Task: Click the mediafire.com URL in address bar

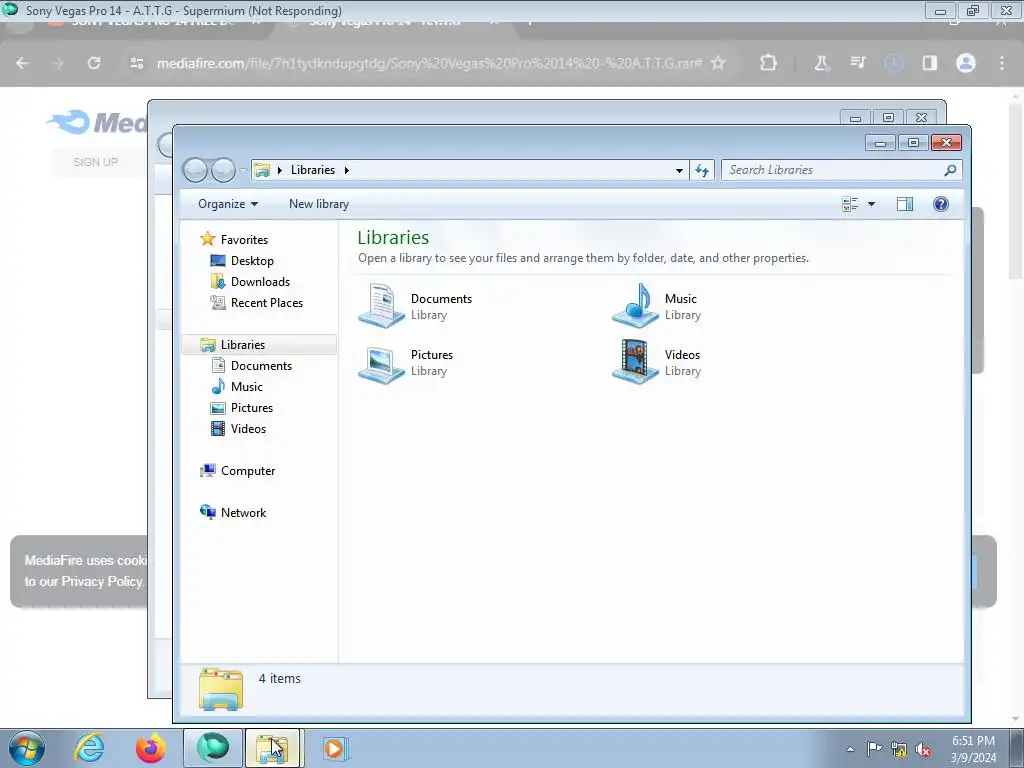Action: [x=429, y=63]
